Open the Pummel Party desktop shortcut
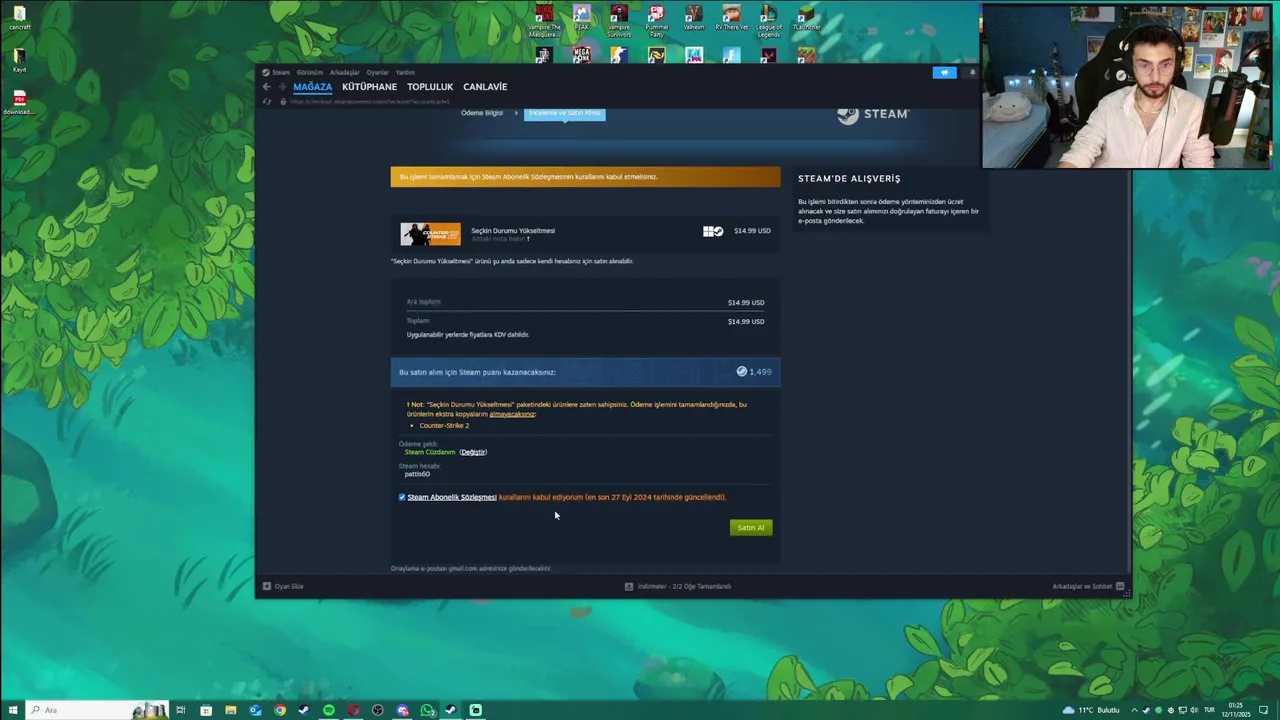1280x720 pixels. pos(656,21)
